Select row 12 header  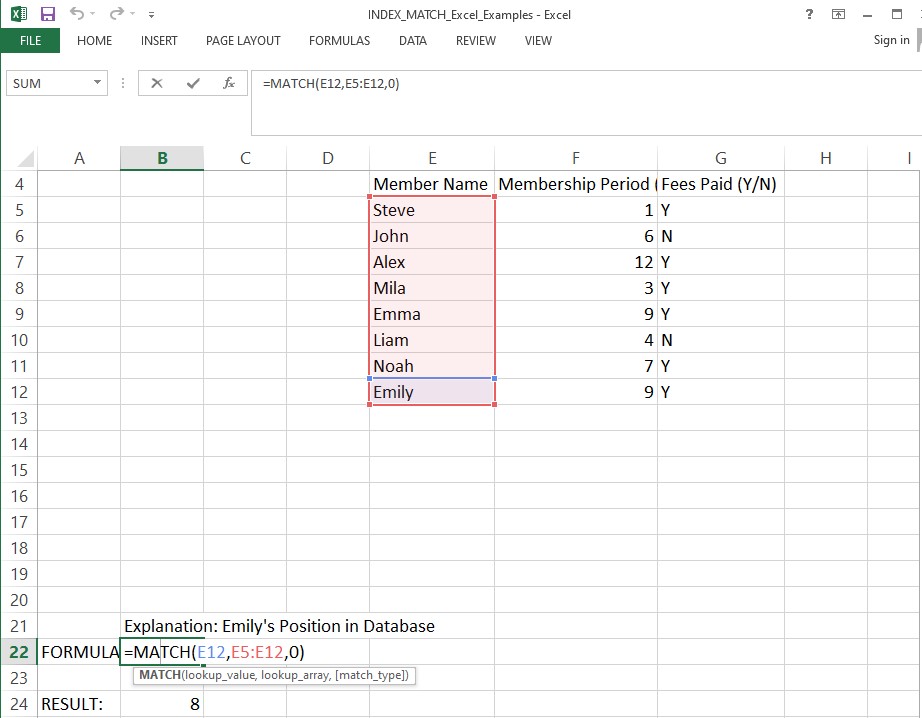point(20,392)
